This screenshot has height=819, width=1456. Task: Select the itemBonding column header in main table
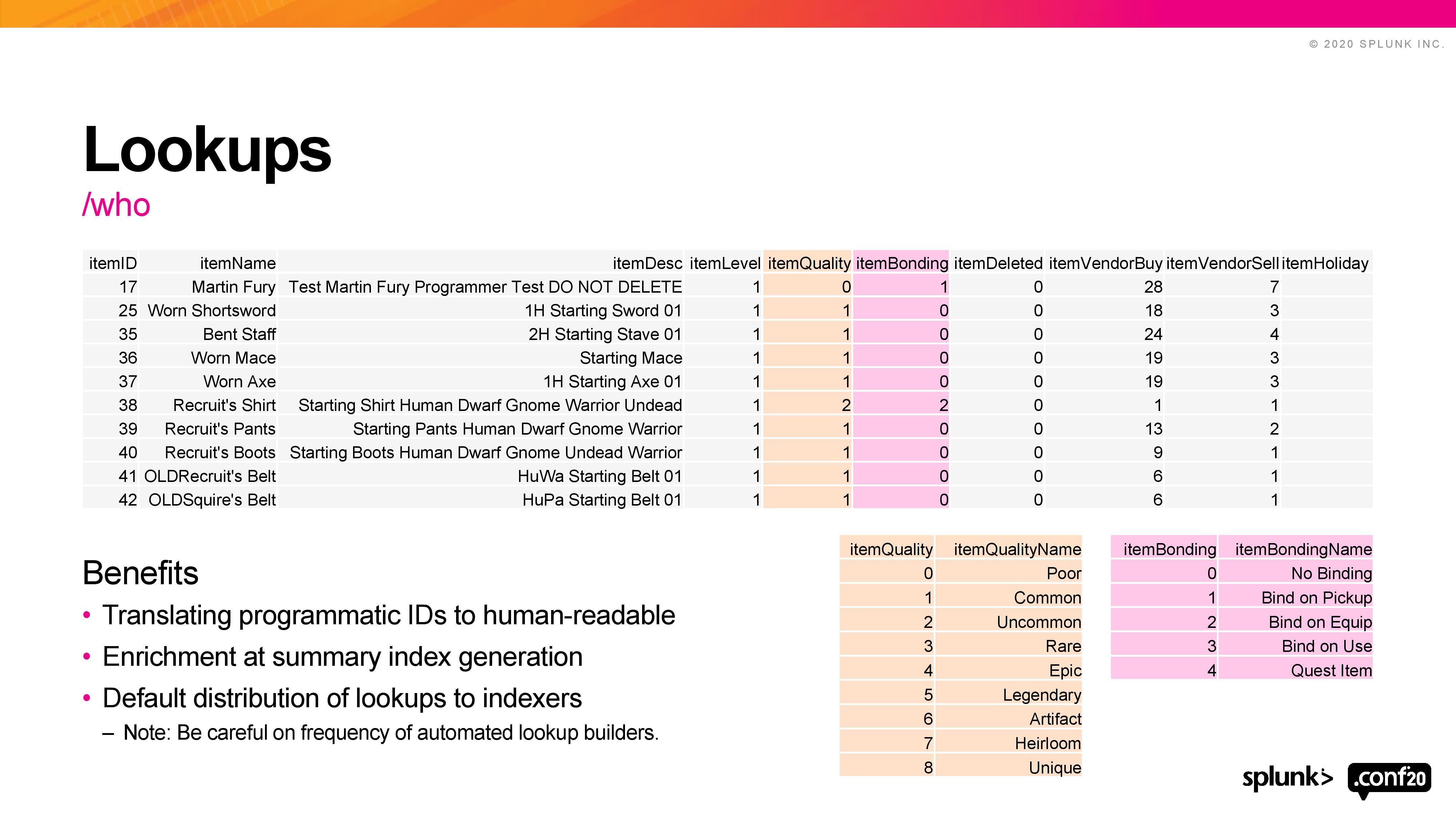(902, 264)
